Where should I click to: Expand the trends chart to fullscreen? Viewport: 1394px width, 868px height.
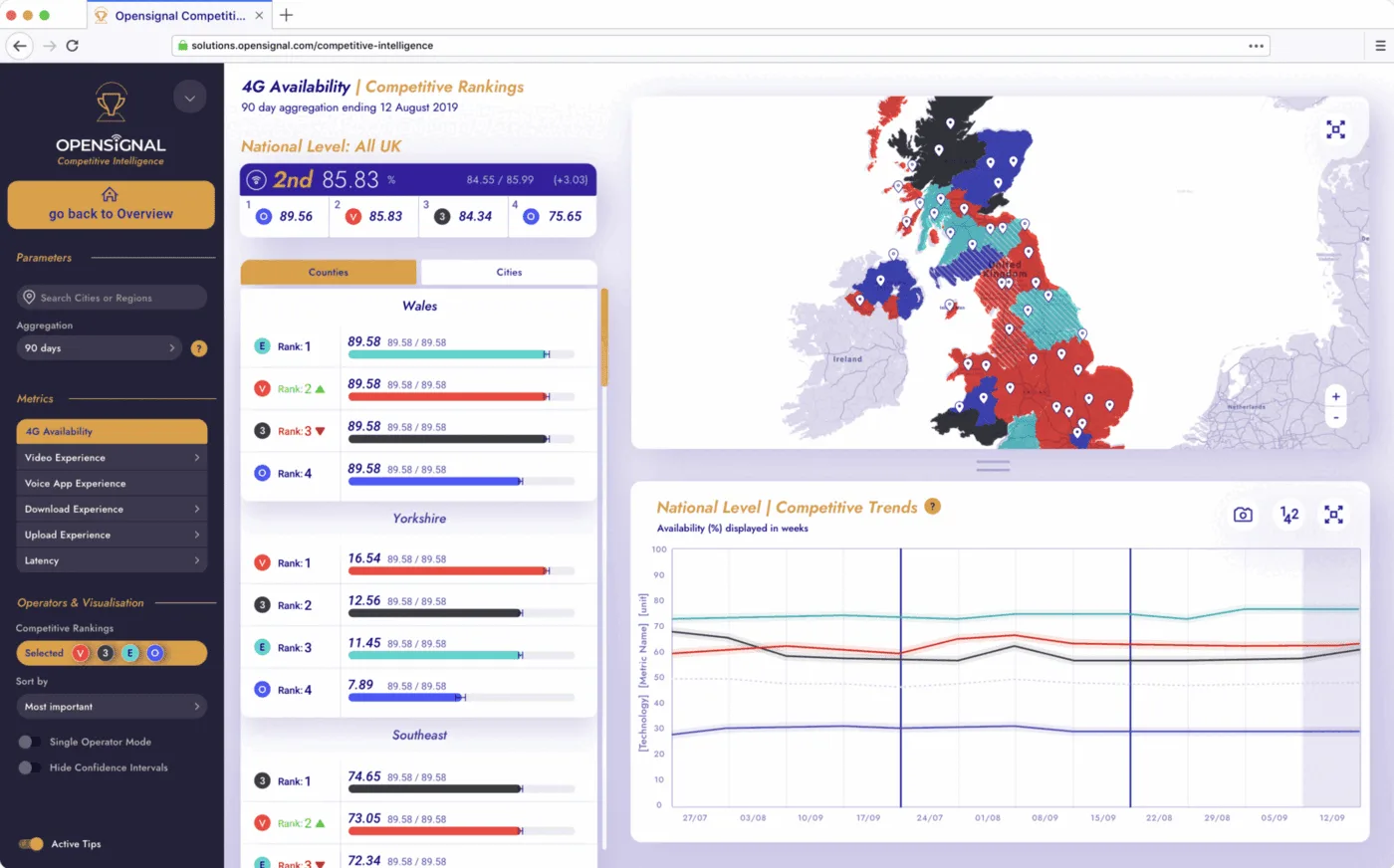[x=1334, y=515]
